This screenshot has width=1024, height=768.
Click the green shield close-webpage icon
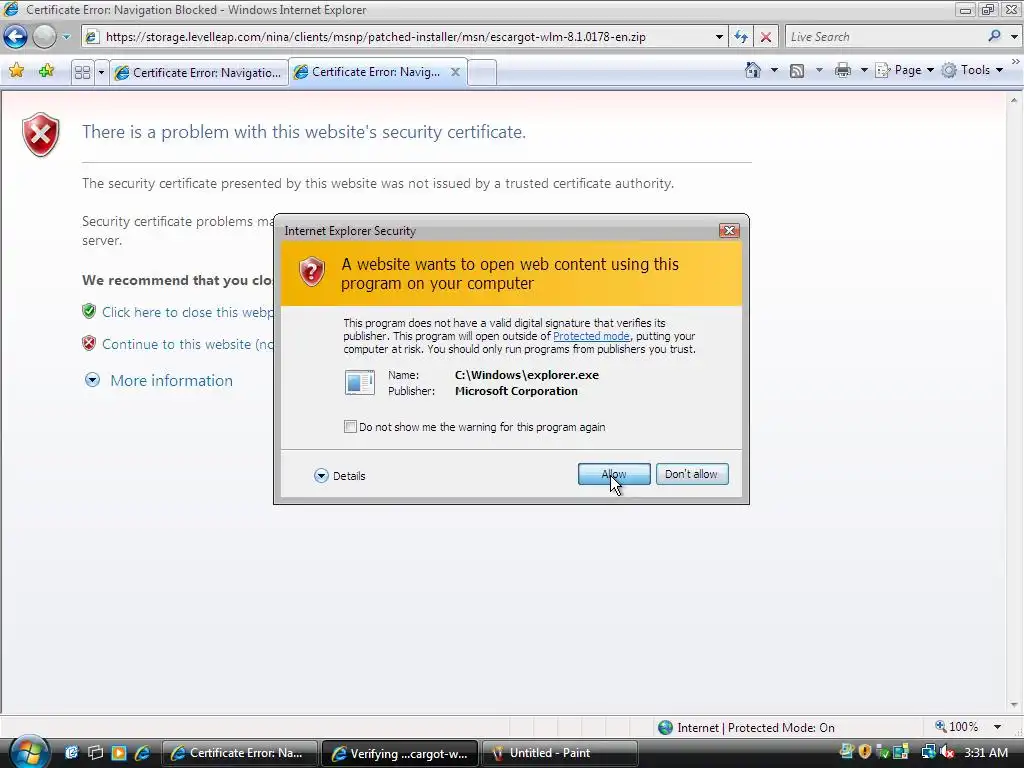click(x=89, y=312)
